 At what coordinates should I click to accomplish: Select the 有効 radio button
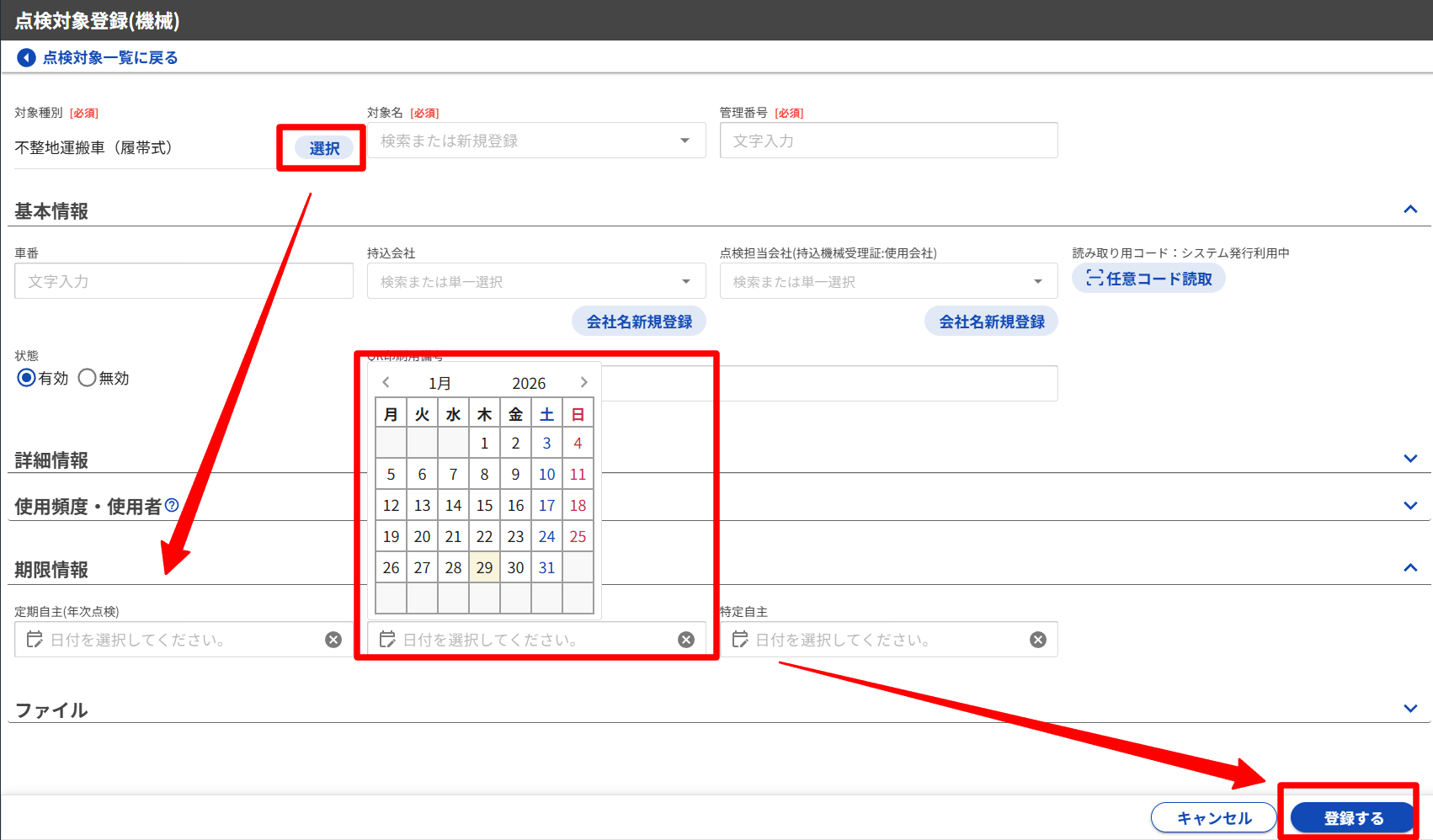[26, 378]
